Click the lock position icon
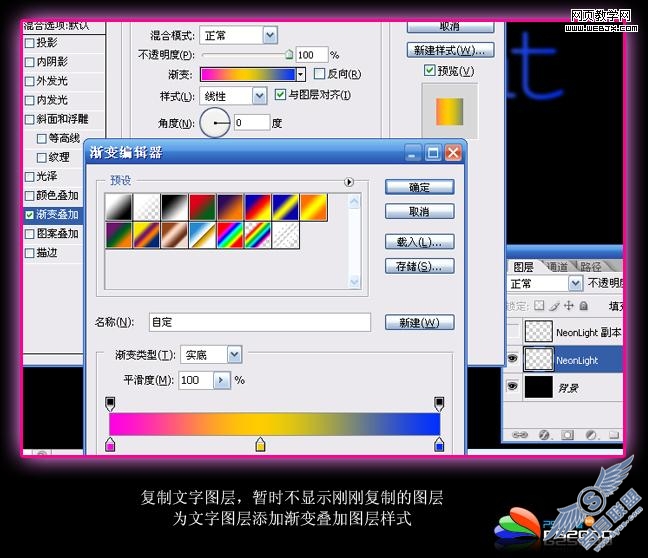 click(x=569, y=305)
